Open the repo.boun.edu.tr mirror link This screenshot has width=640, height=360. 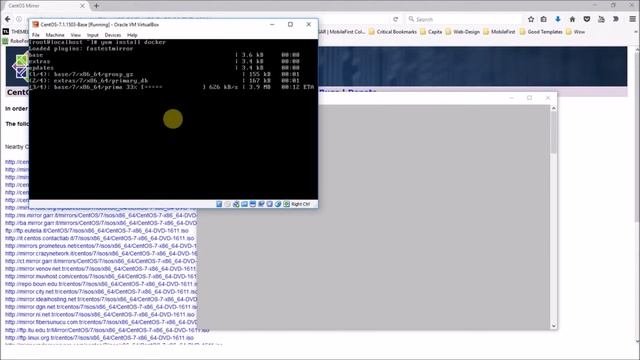click(100, 284)
